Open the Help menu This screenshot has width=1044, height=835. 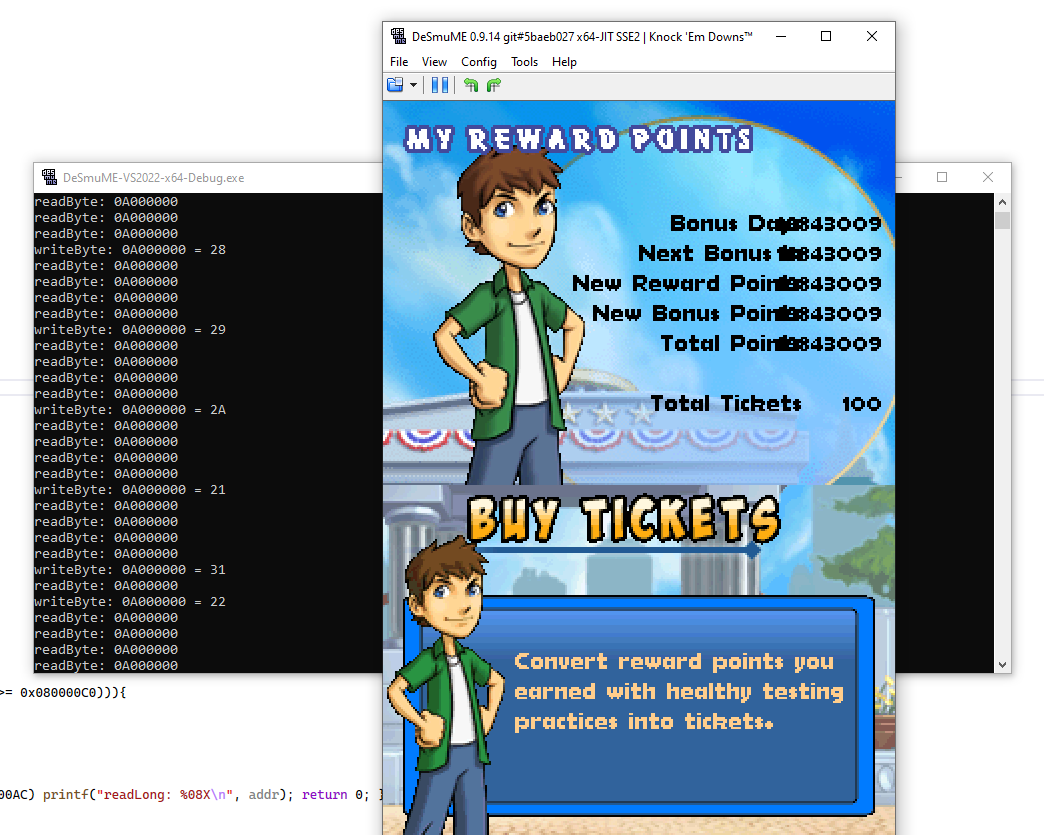(564, 62)
